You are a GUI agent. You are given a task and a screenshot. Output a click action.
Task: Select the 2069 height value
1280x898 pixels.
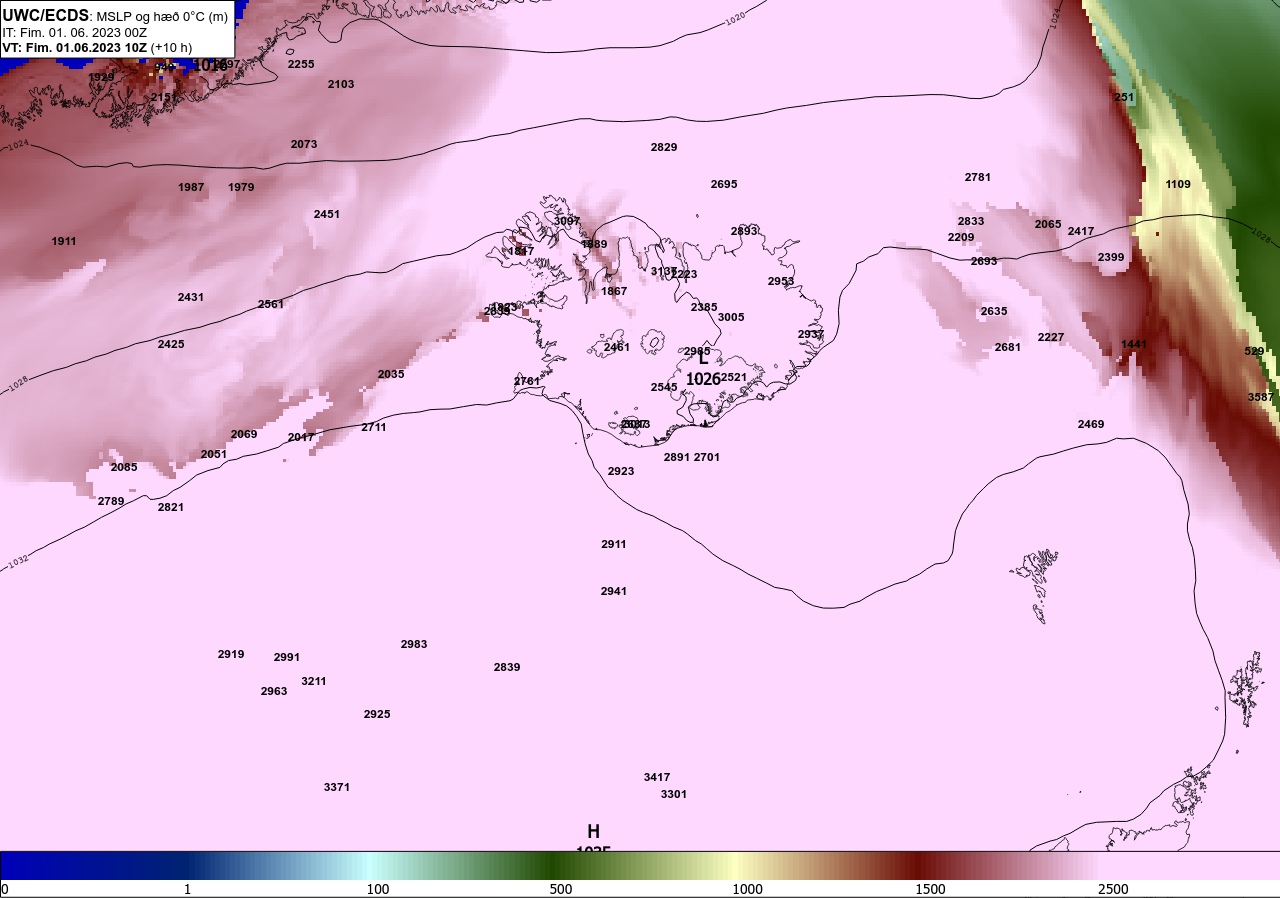pos(244,434)
